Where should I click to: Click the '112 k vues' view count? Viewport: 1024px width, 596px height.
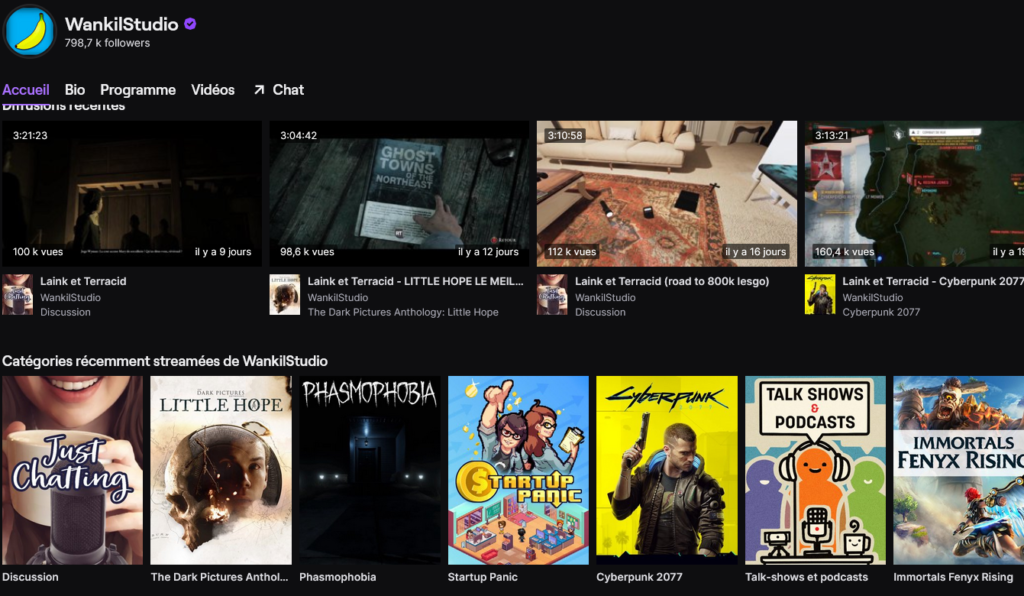(572, 252)
